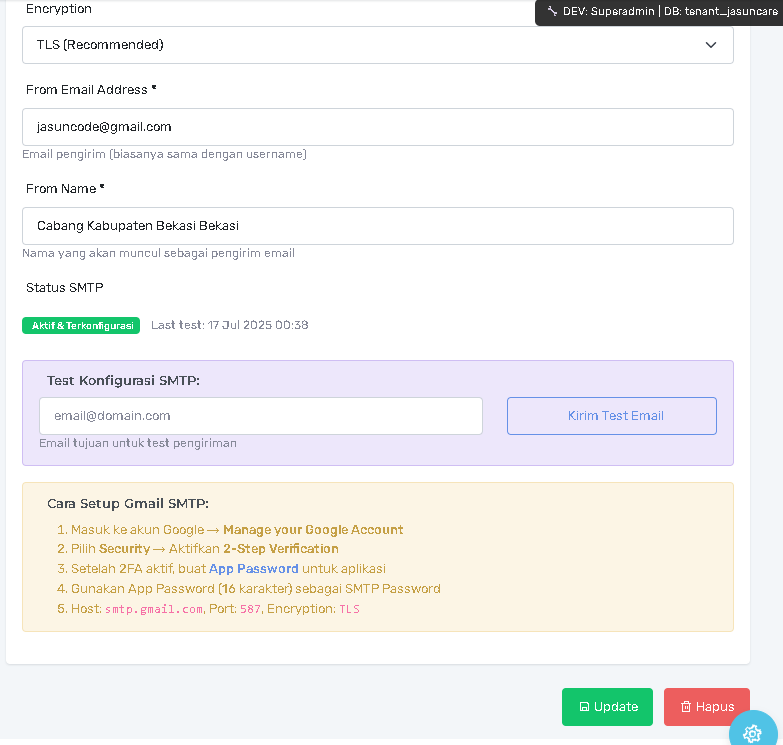The height and width of the screenshot is (745, 783).
Task: Click into the From Name field
Action: point(377,226)
